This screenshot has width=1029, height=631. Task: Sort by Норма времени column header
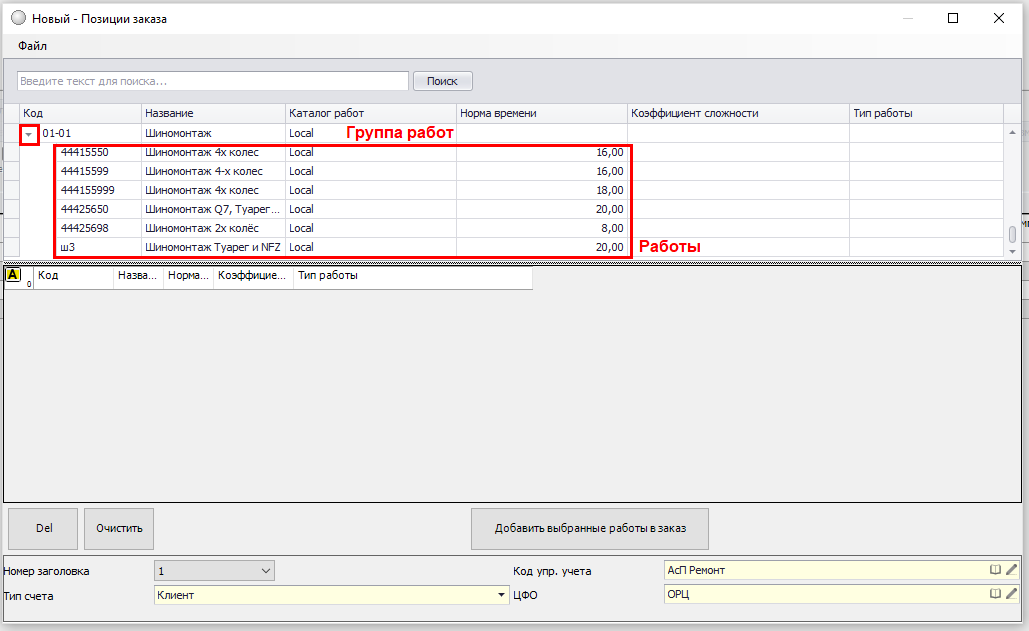tap(541, 113)
